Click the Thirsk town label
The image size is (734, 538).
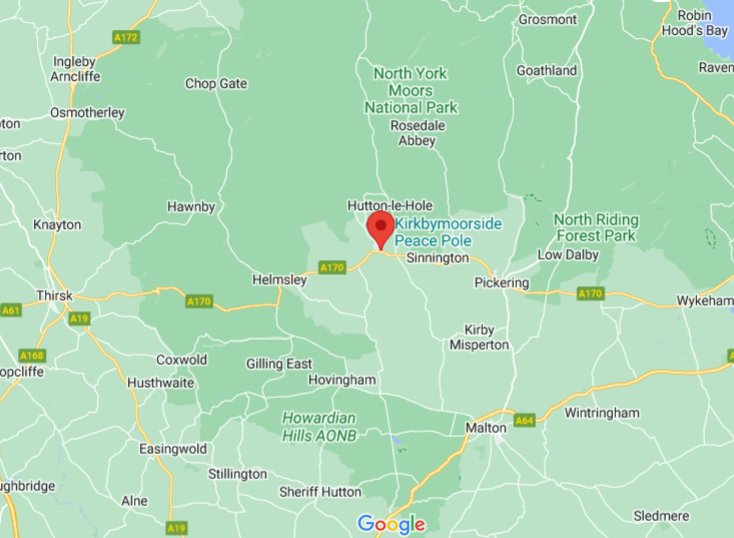54,295
